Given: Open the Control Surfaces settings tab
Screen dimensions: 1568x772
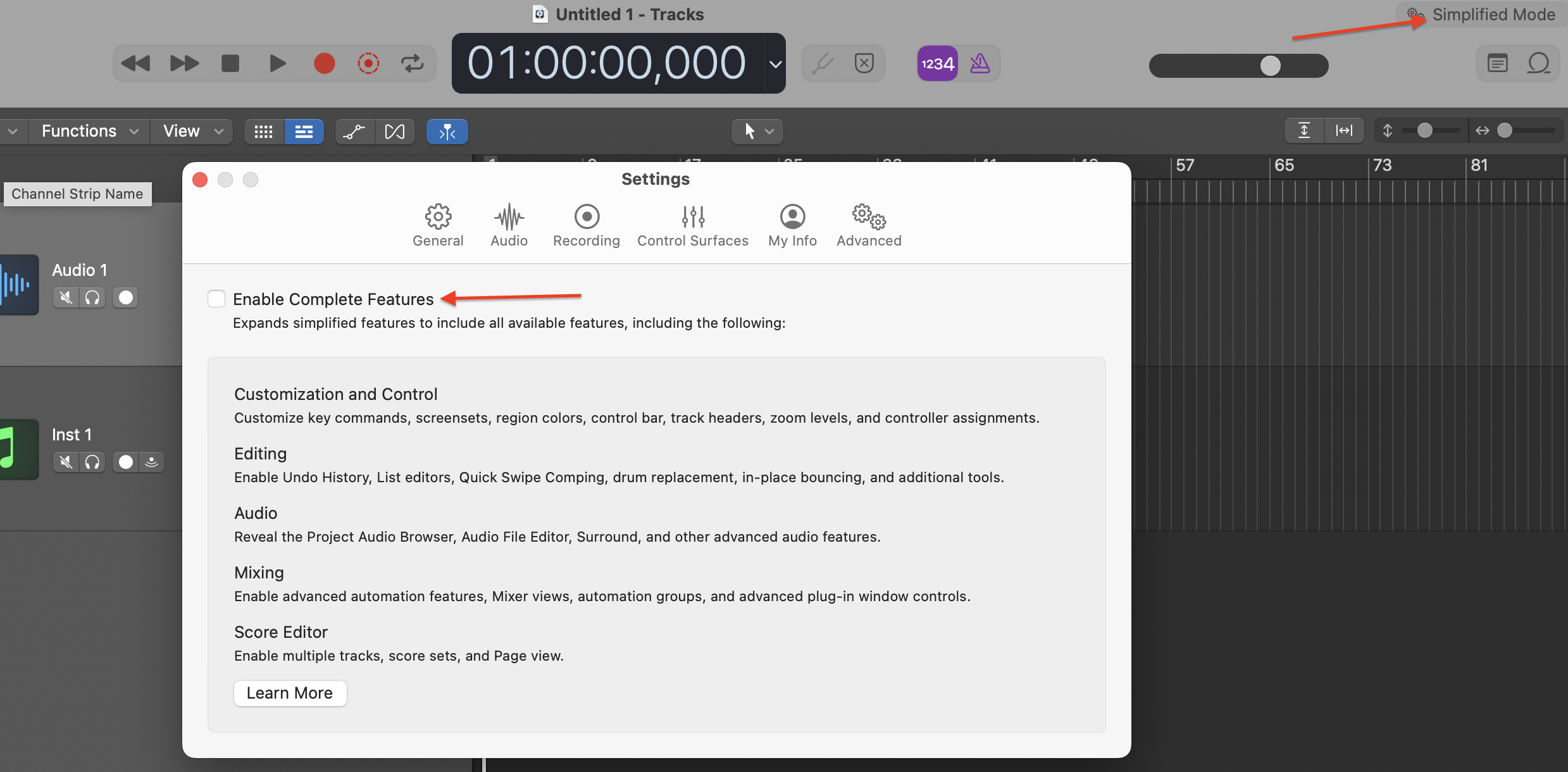Looking at the screenshot, I should point(692,225).
